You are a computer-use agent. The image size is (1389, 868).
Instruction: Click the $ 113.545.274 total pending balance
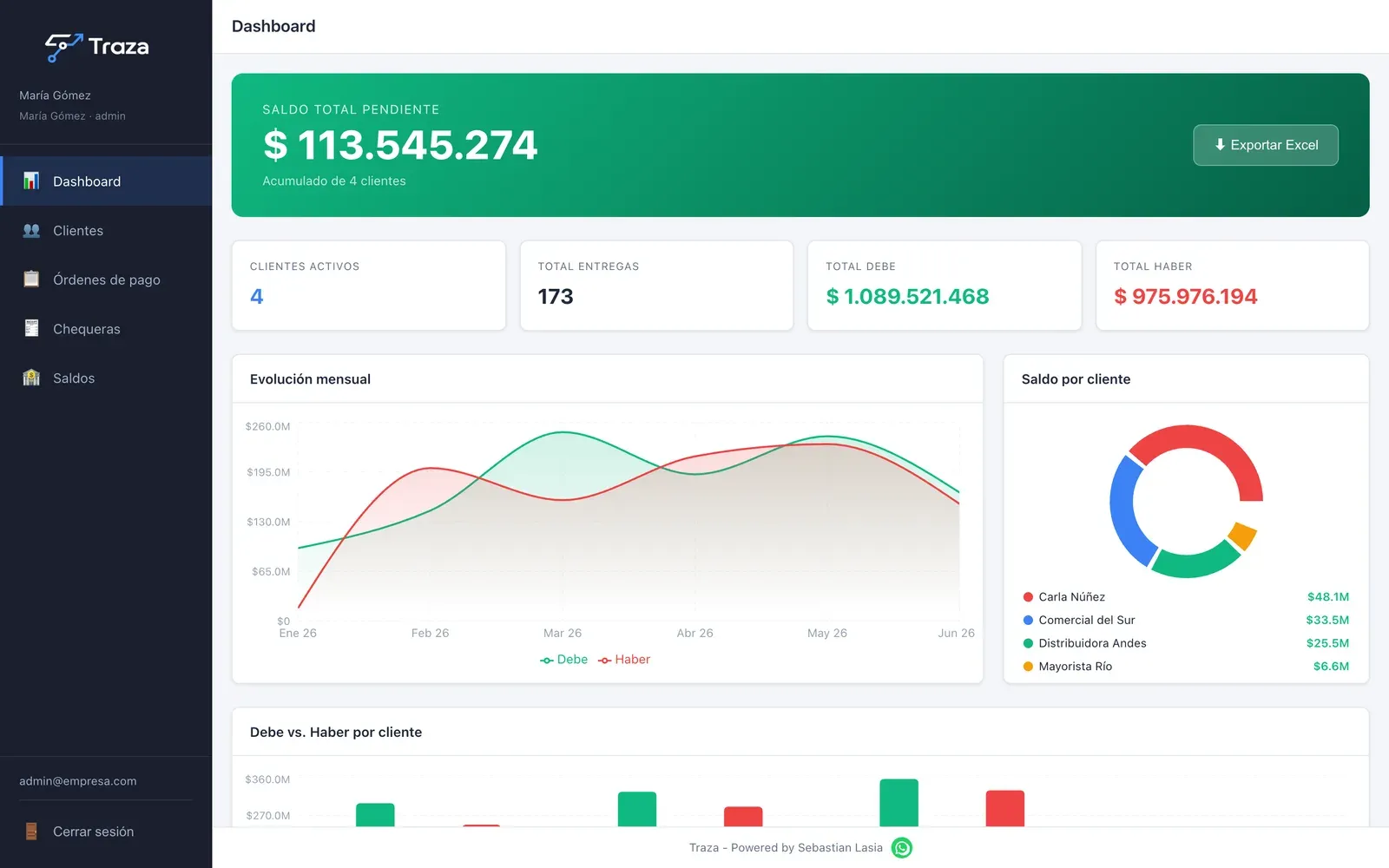click(x=400, y=145)
